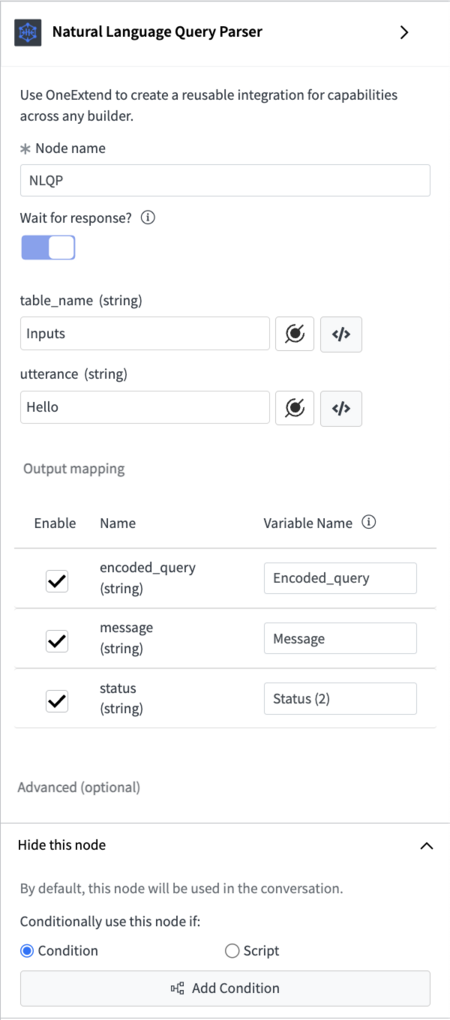The height and width of the screenshot is (1020, 450).
Task: Collapse Hide this node section chevron
Action: (427, 846)
